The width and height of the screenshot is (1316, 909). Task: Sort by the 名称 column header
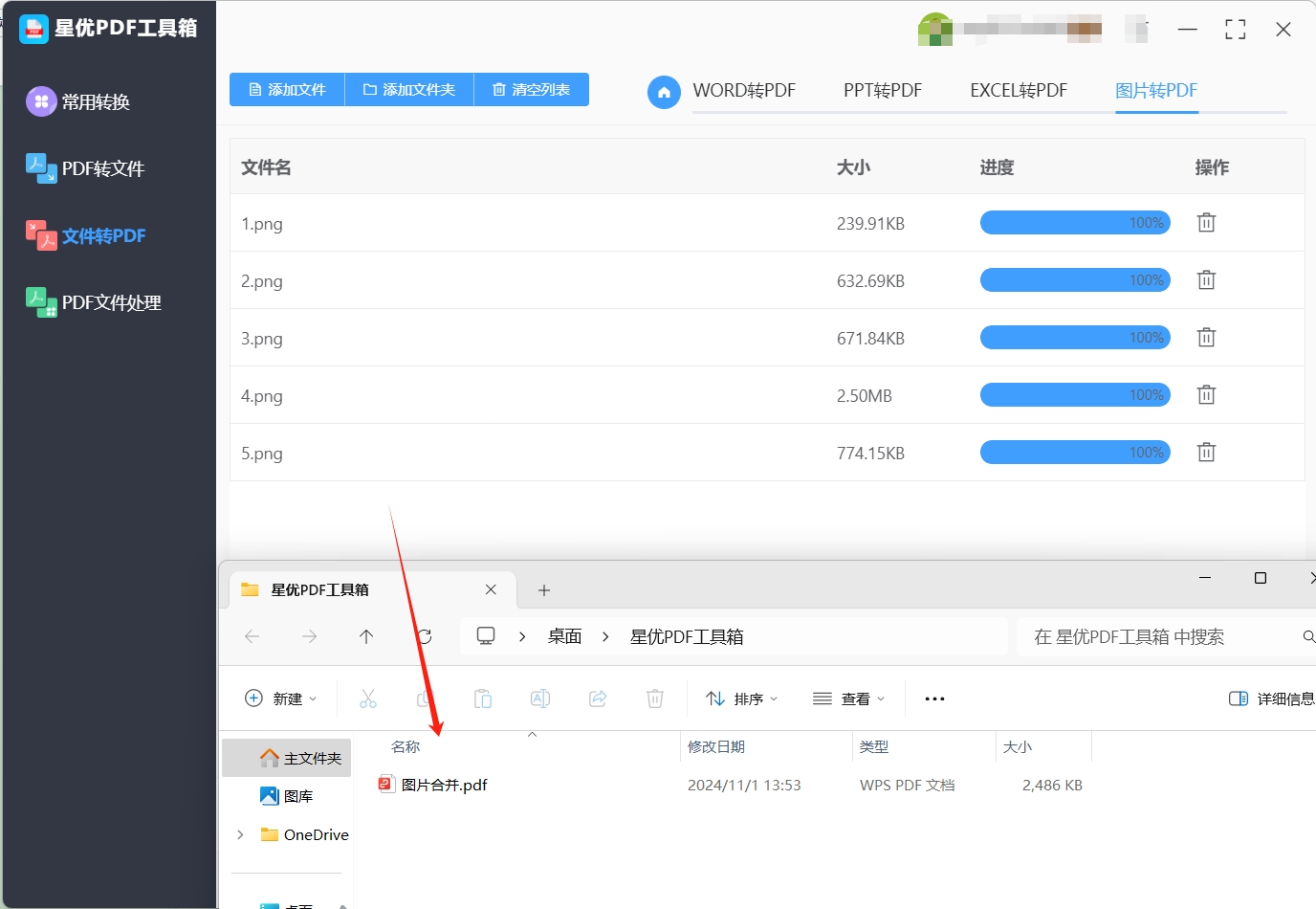[406, 746]
